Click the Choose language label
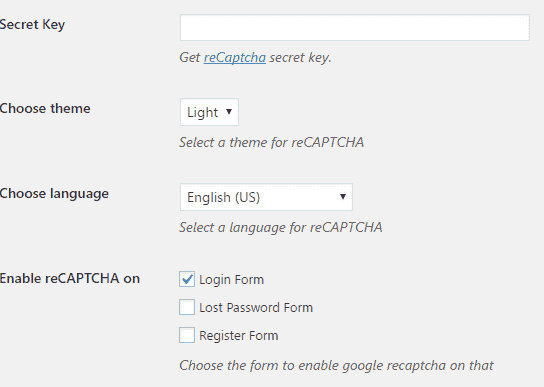This screenshot has width=544, height=387. [x=54, y=194]
